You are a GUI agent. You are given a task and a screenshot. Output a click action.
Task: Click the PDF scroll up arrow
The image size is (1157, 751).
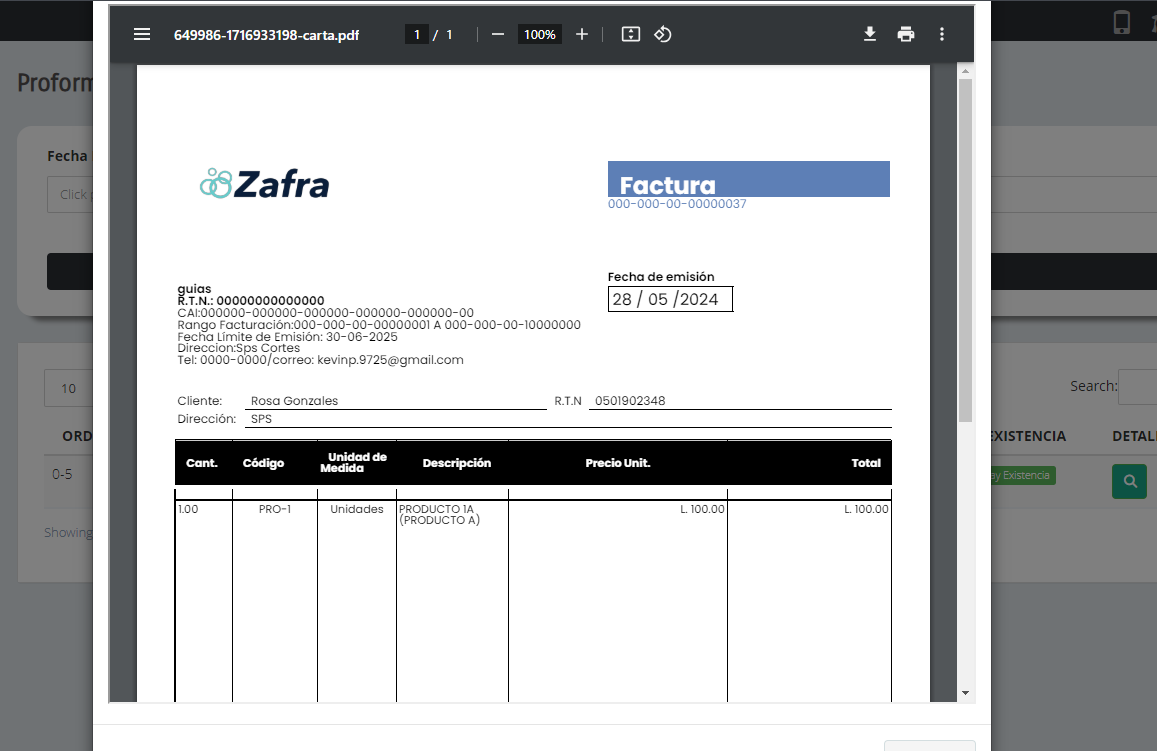click(x=964, y=72)
